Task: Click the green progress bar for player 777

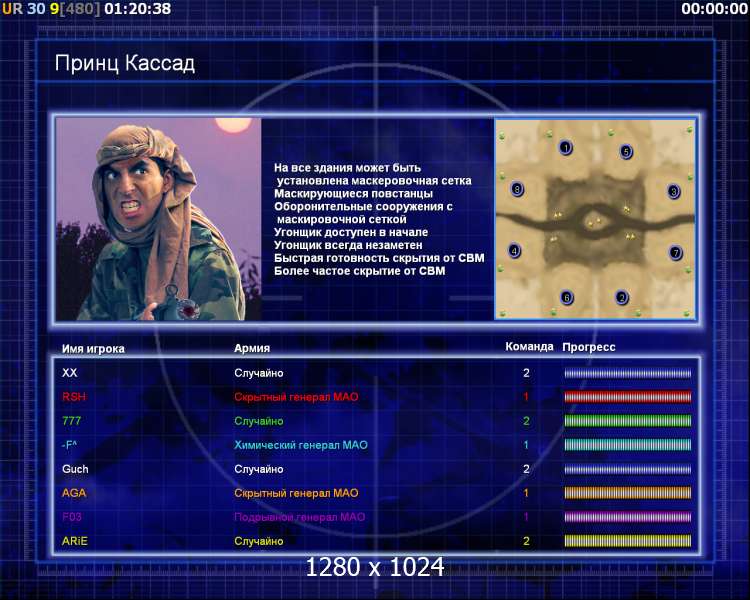Action: [628, 421]
